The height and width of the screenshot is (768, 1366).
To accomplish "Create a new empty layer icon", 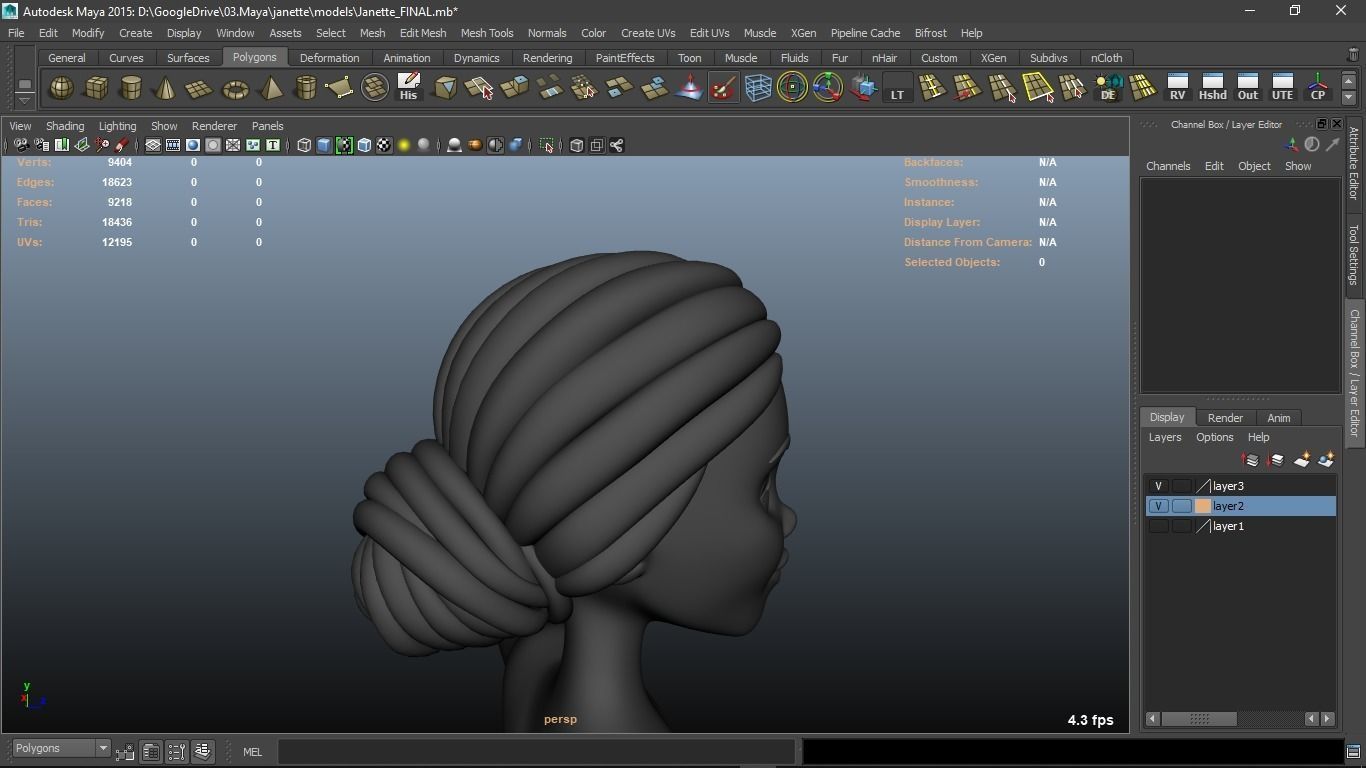I will 1301,460.
